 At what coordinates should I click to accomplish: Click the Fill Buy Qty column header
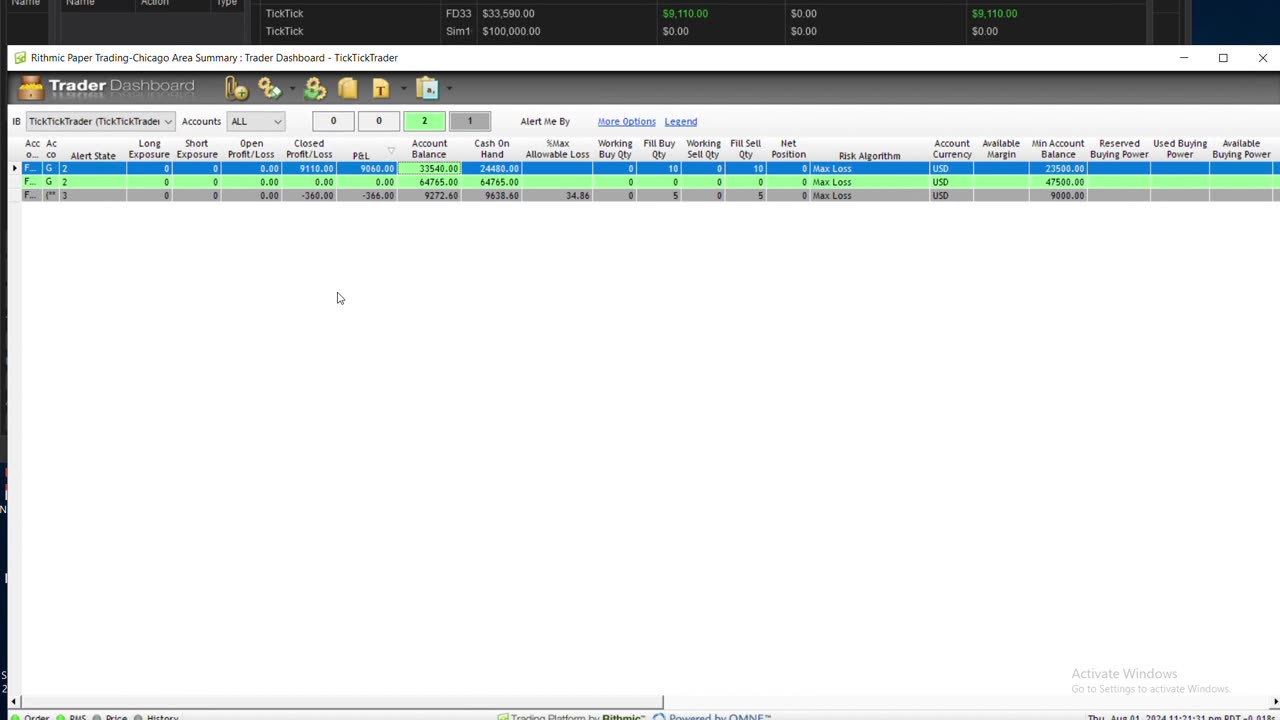659,149
